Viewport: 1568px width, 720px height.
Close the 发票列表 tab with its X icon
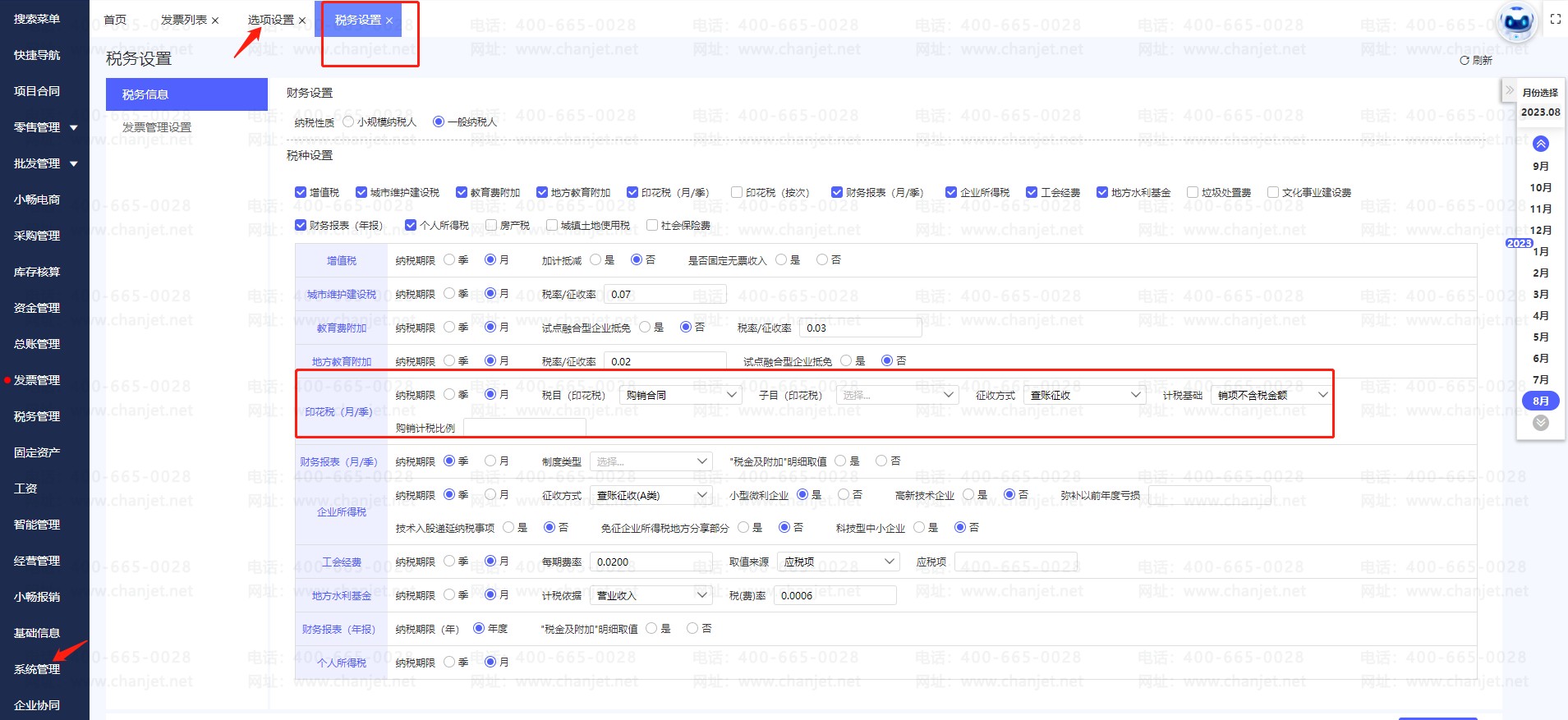click(215, 21)
